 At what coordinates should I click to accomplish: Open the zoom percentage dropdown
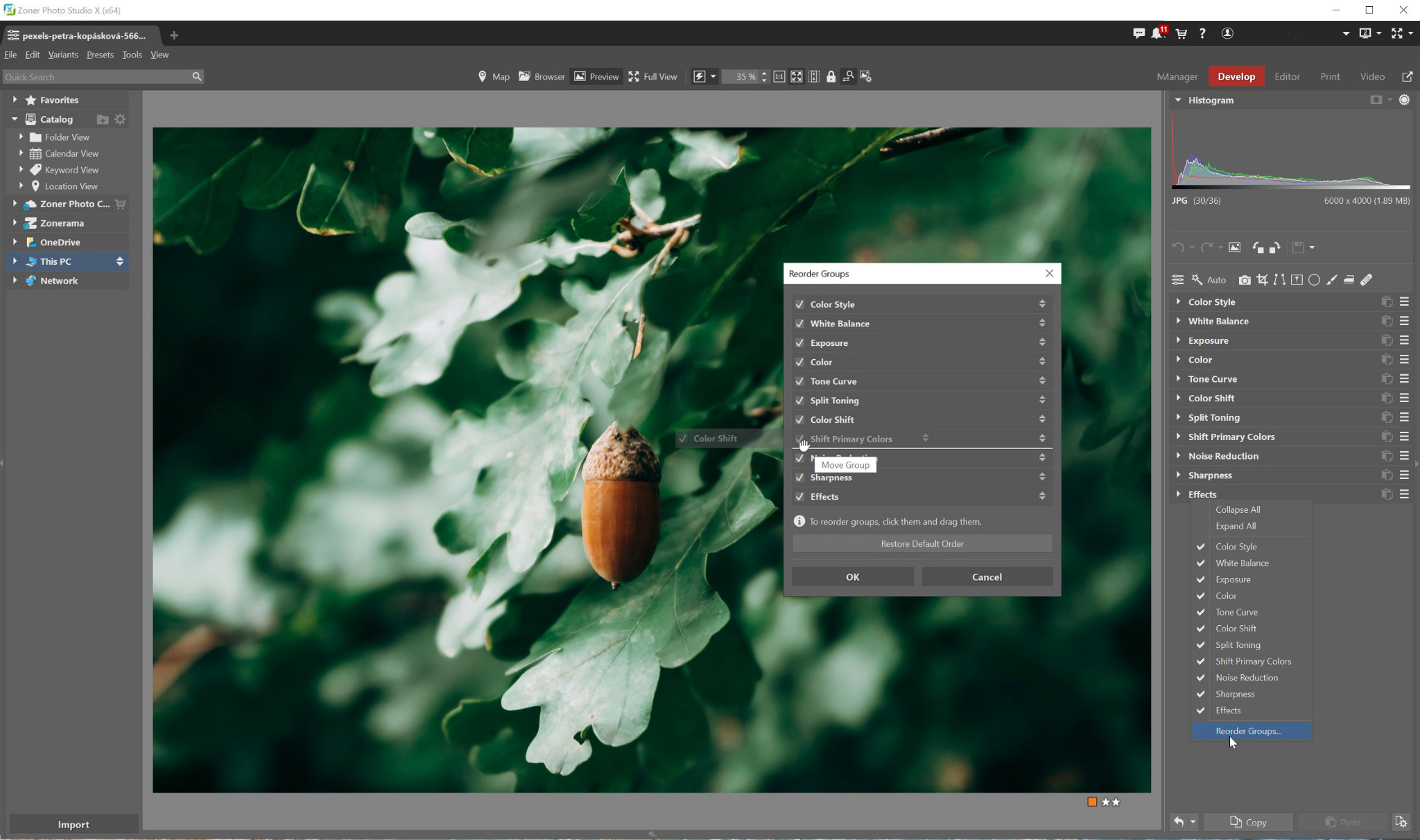pos(763,77)
